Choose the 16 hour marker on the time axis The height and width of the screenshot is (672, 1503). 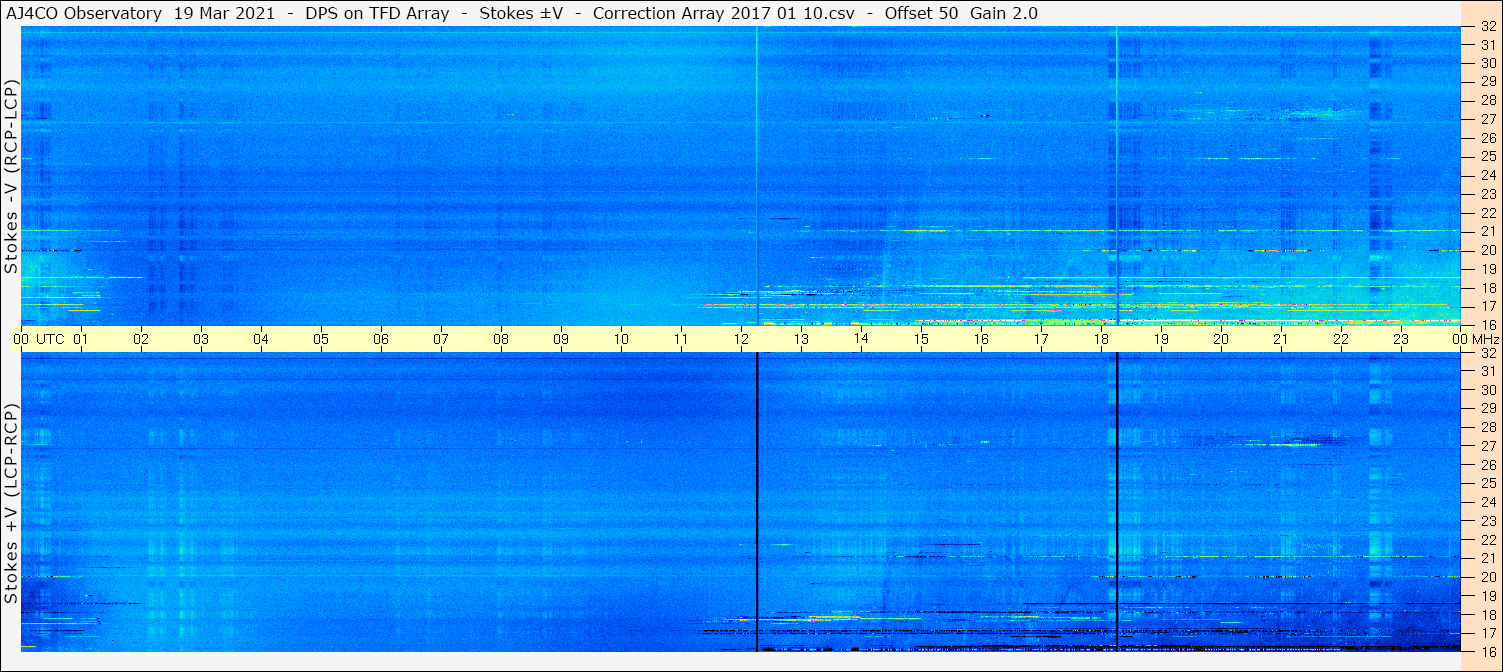981,340
